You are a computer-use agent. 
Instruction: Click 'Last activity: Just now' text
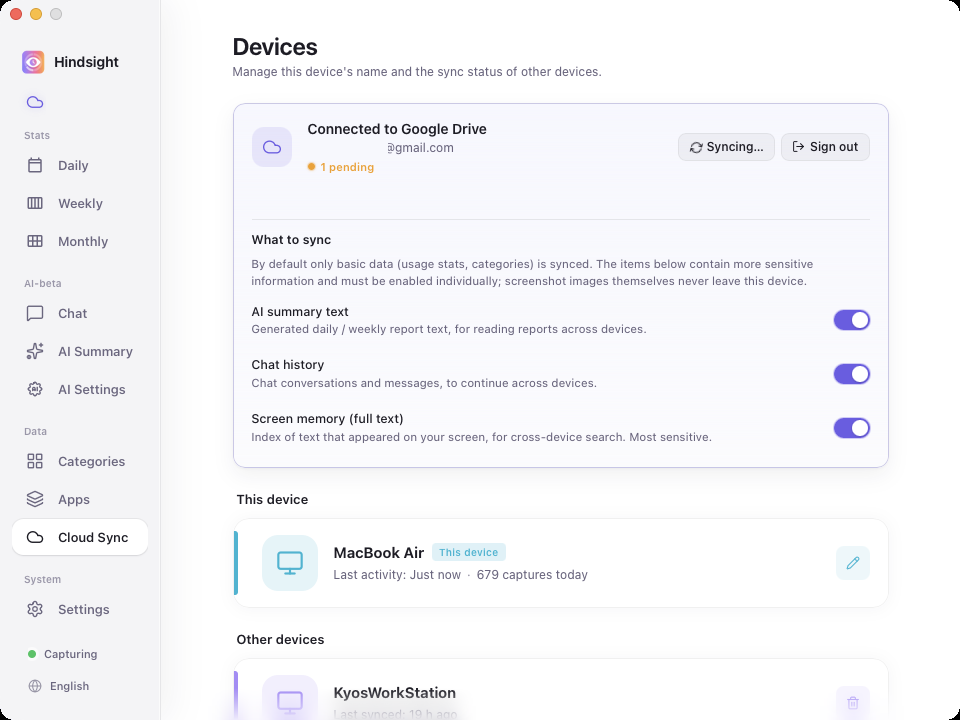click(x=397, y=575)
